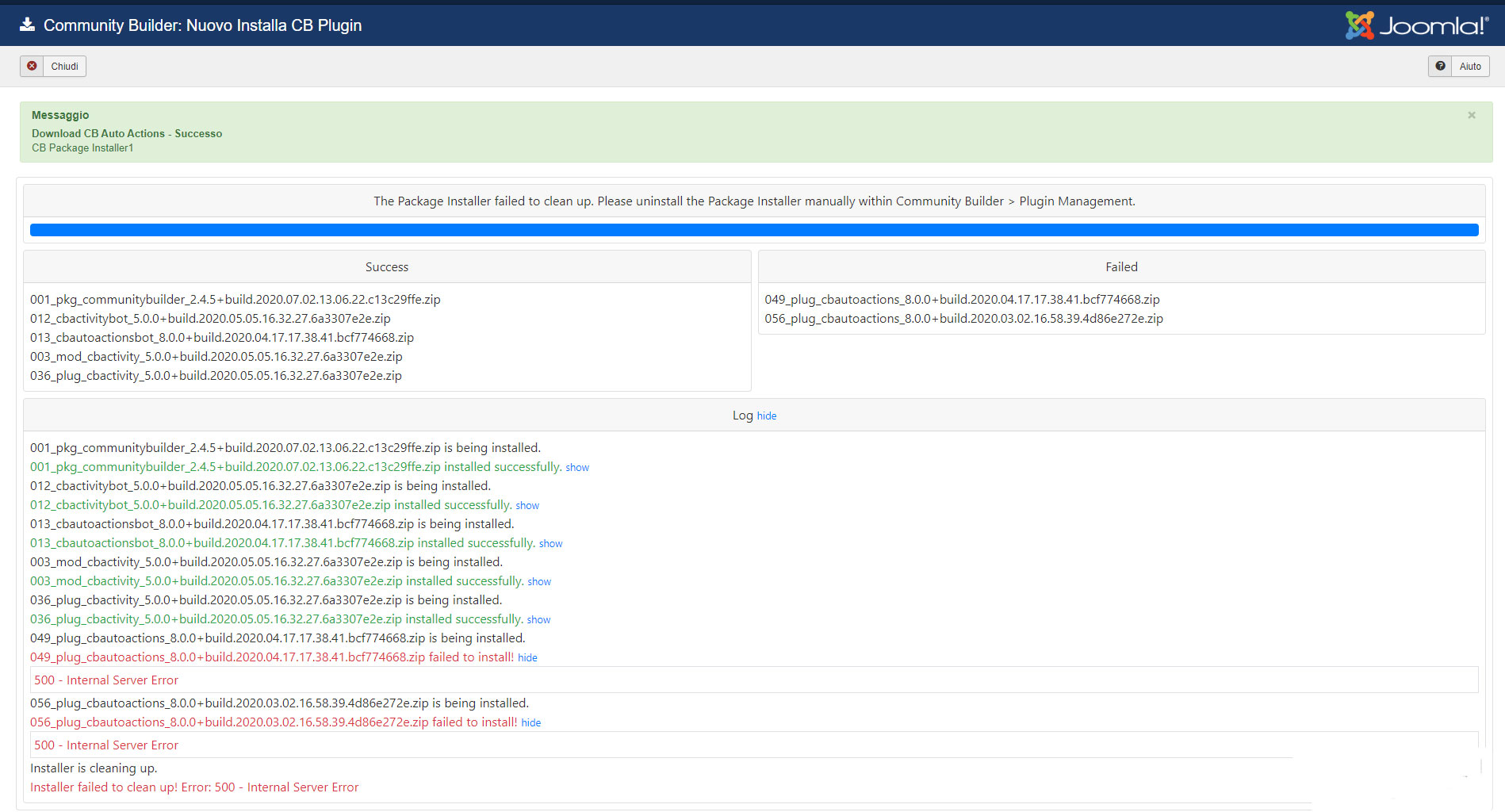Select 013_cbautoactionsbot in Success list
This screenshot has width=1505, height=812.
click(x=222, y=338)
